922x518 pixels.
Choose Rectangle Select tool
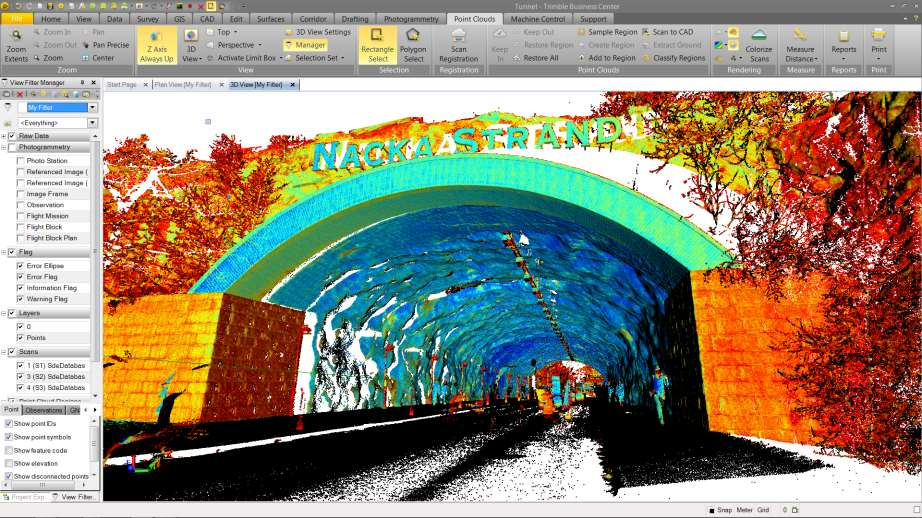pos(377,45)
